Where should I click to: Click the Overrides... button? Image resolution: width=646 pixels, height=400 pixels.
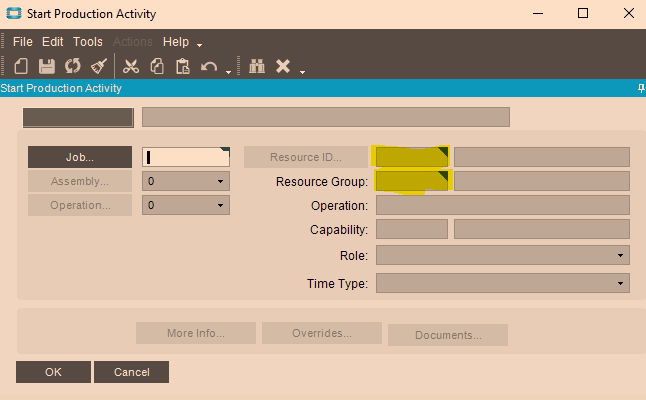[x=322, y=333]
